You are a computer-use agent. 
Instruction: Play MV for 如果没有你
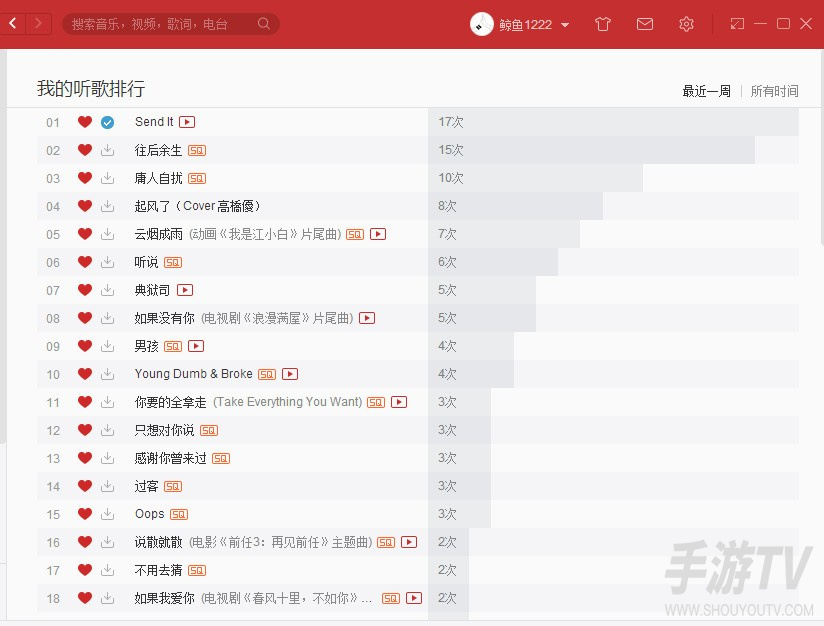coord(367,318)
